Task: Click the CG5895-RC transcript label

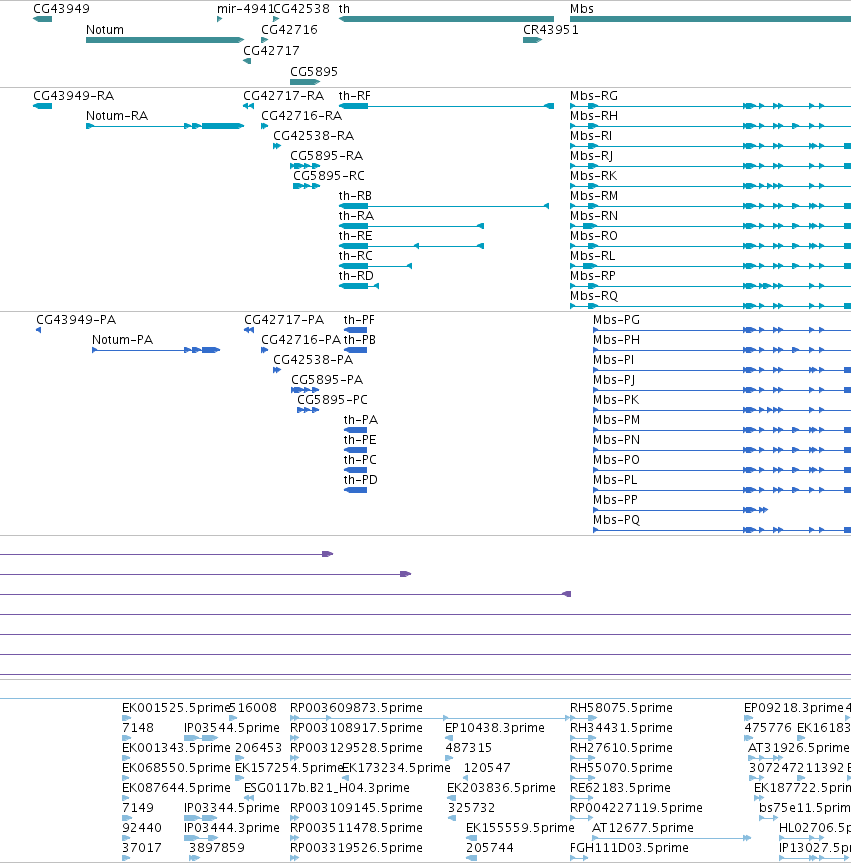Action: pos(329,176)
